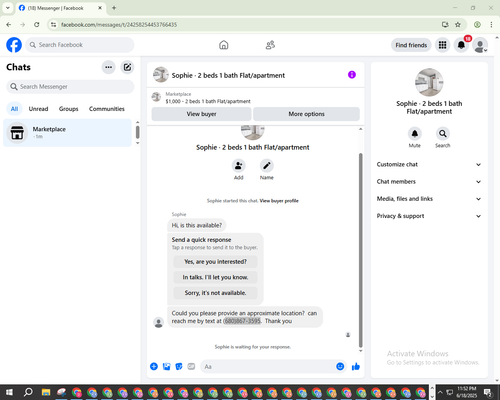
Task: Click the conversation vertical scrollbar
Action: (360, 250)
